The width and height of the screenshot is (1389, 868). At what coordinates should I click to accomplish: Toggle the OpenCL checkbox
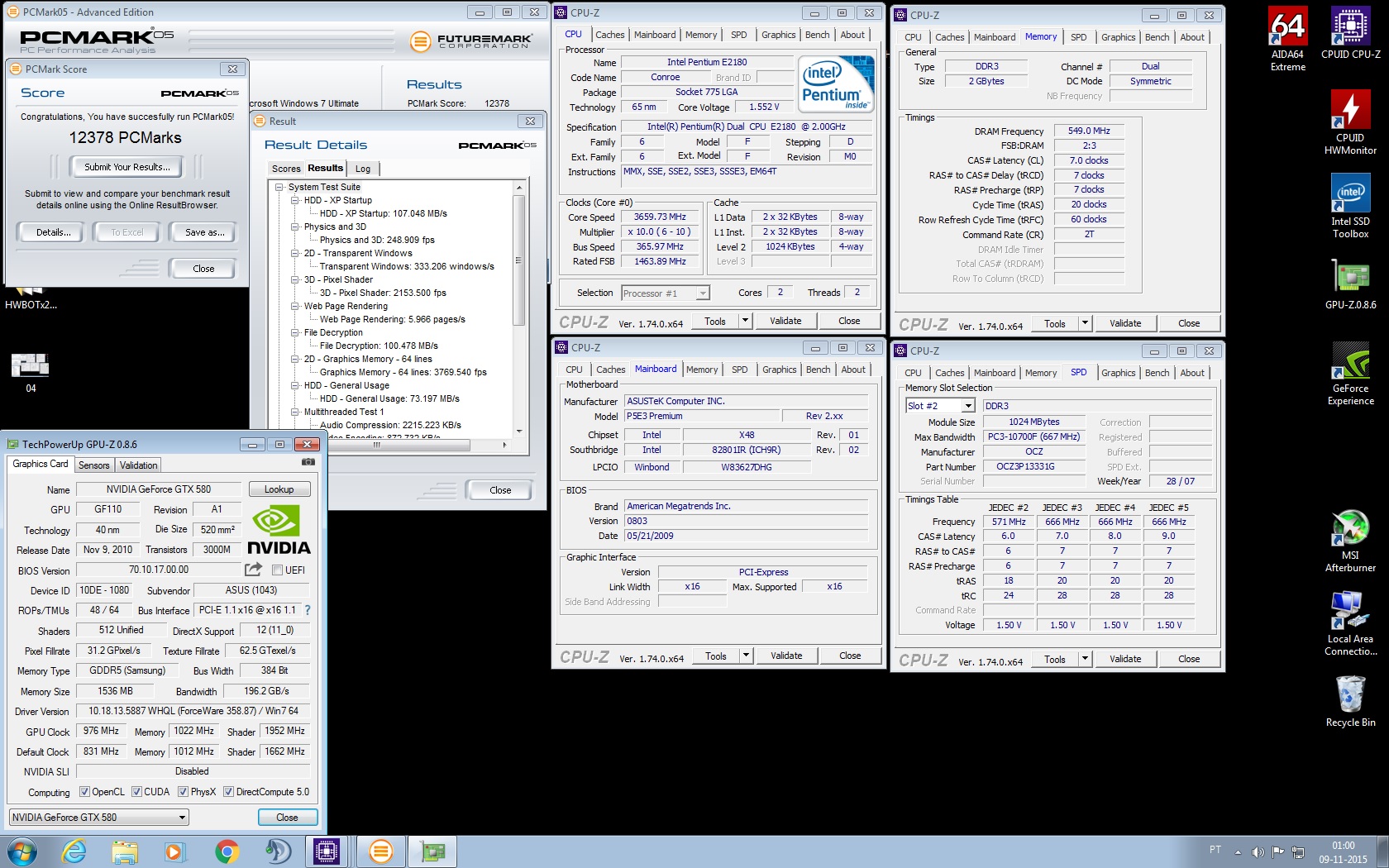pyautogui.click(x=84, y=792)
